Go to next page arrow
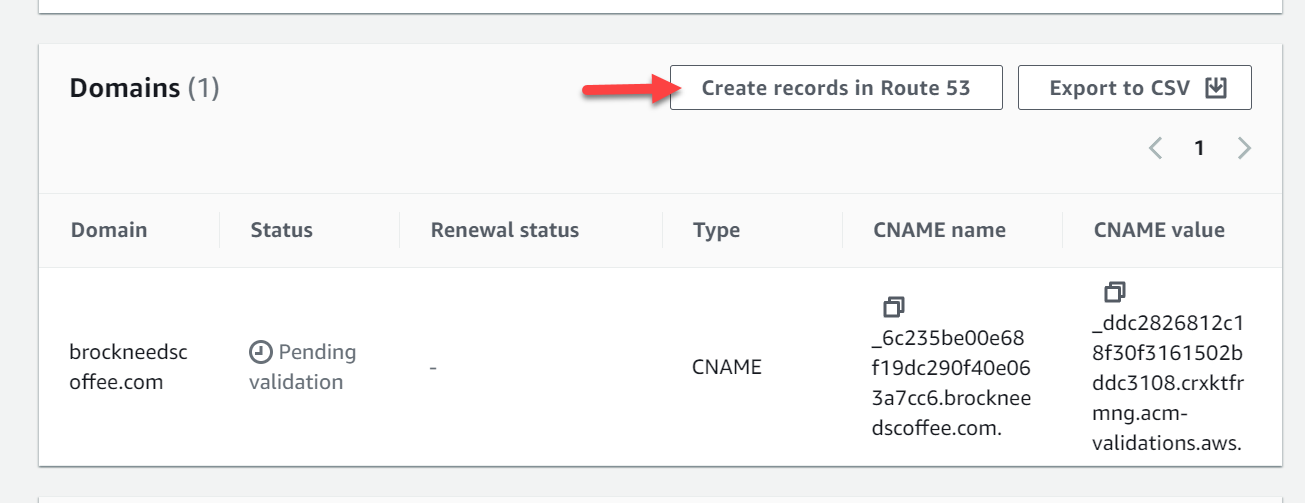Viewport: 1305px width, 503px height. tap(1244, 149)
